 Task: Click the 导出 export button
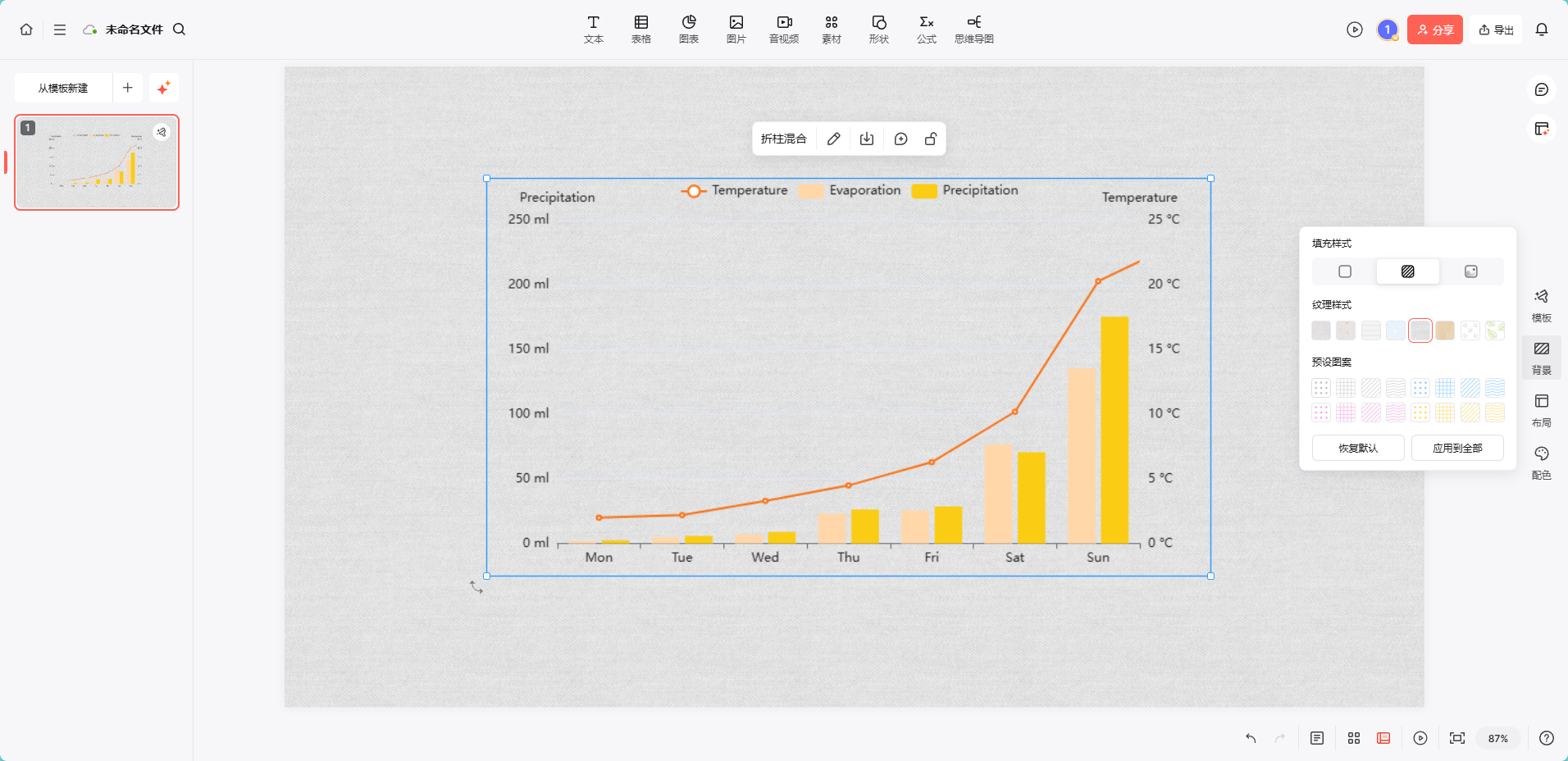coord(1496,30)
